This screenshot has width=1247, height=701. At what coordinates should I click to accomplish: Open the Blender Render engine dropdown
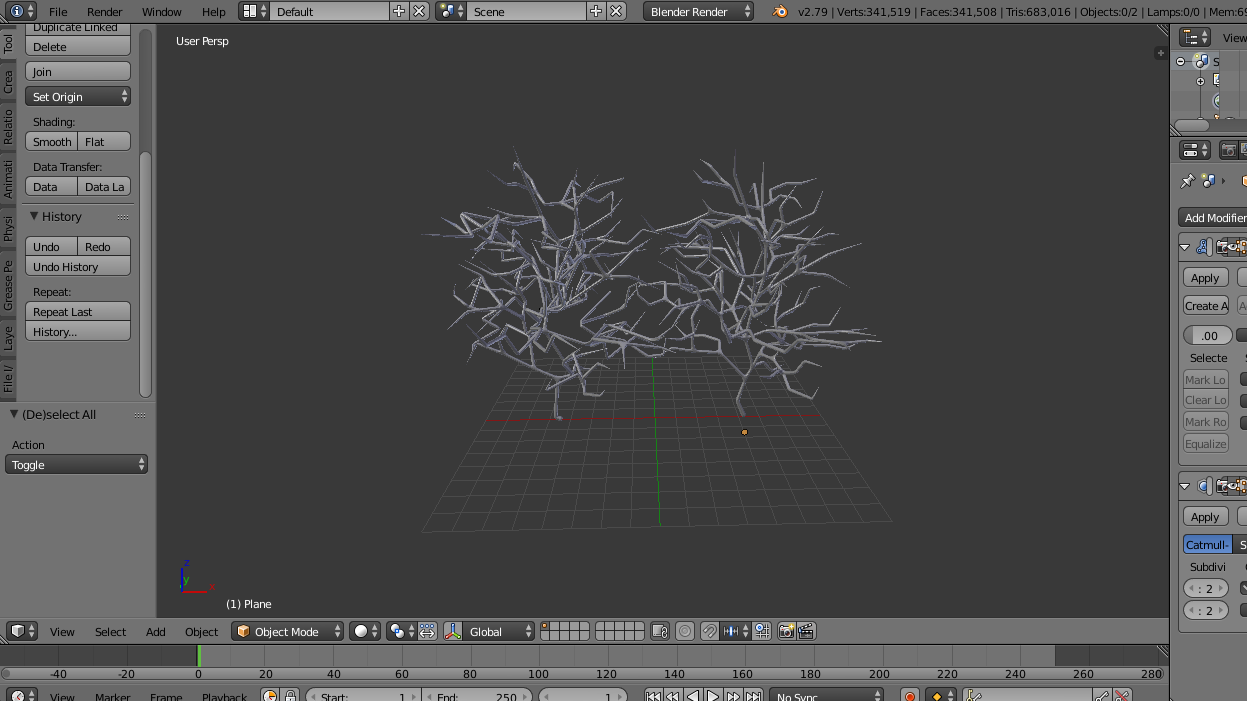[699, 11]
